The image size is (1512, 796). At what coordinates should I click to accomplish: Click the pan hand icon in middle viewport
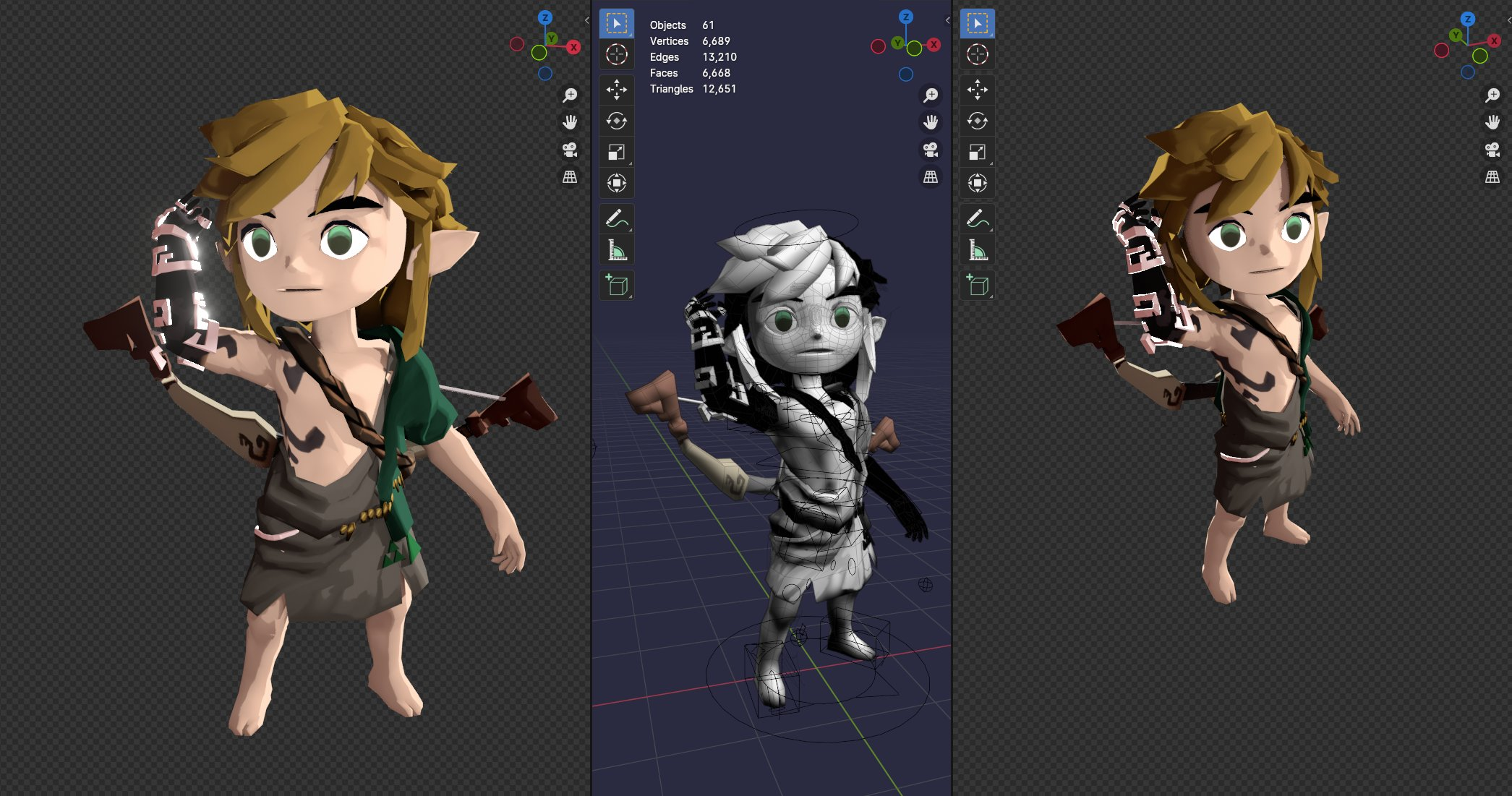tap(931, 122)
